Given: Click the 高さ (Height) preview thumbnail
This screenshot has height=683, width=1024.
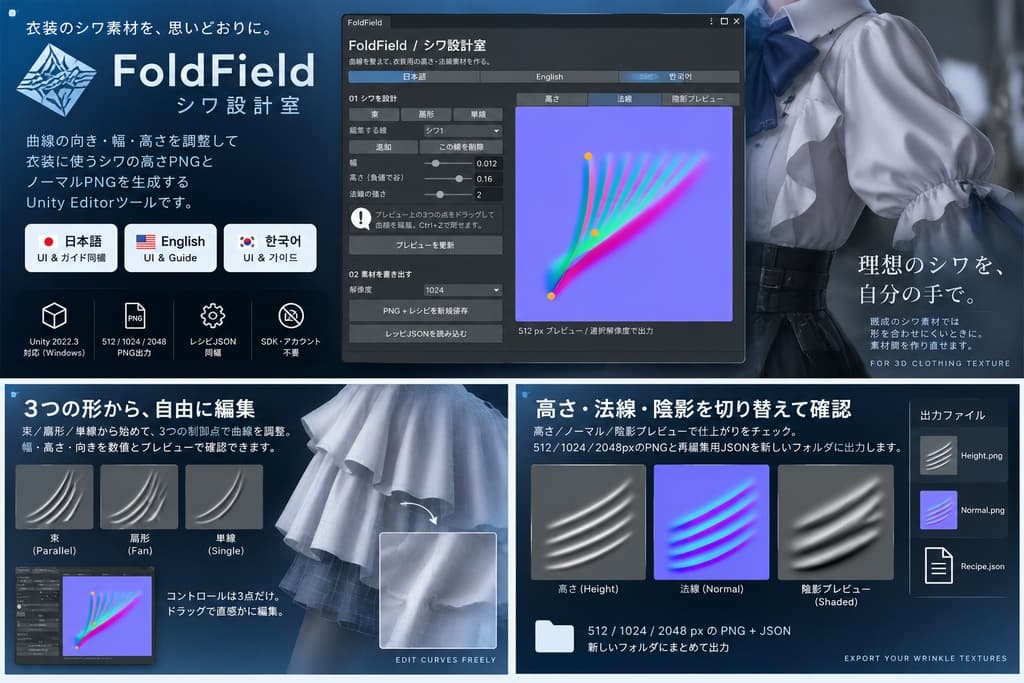Looking at the screenshot, I should pyautogui.click(x=588, y=522).
